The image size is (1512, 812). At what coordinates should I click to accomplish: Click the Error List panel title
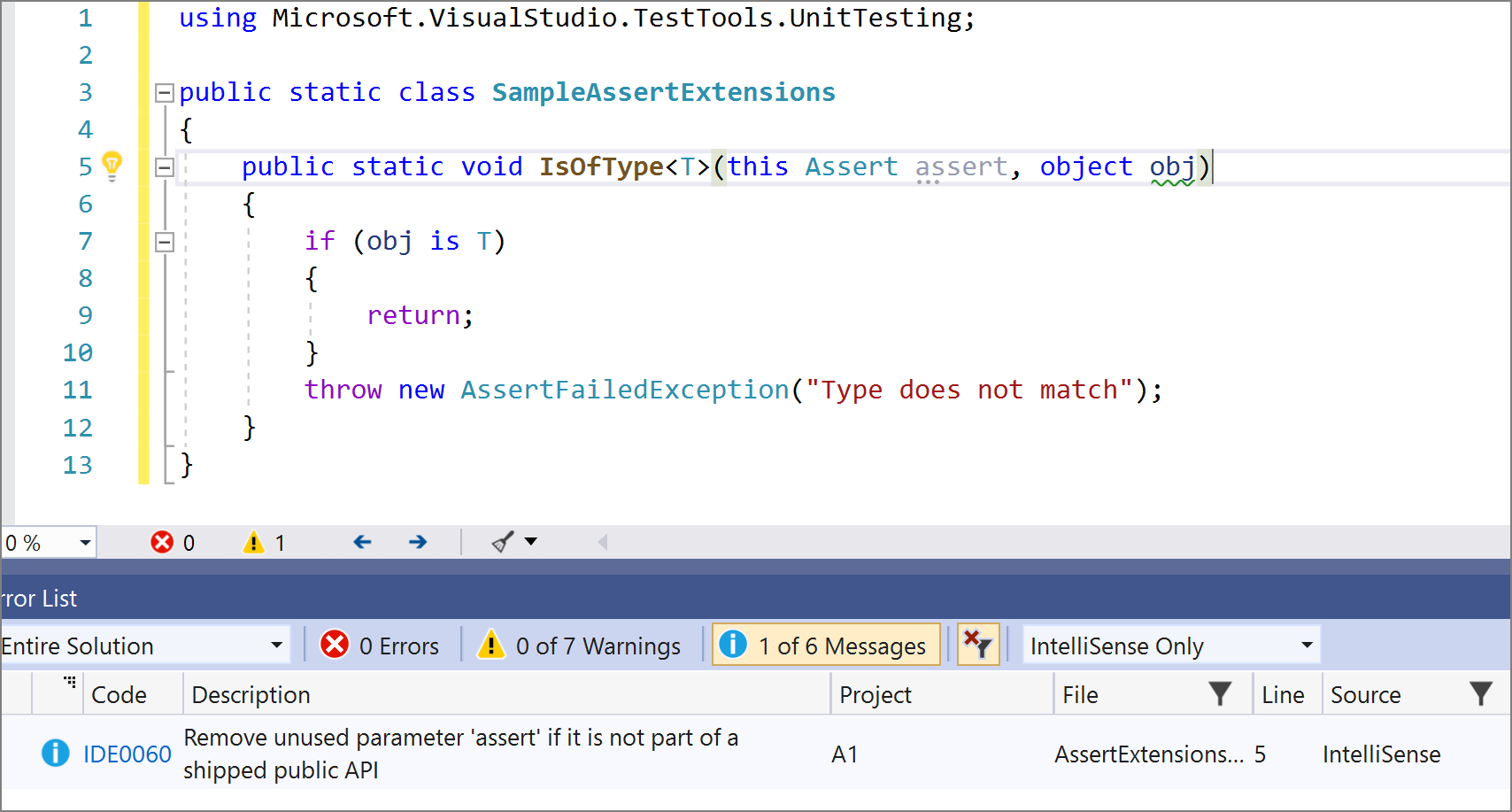39,599
